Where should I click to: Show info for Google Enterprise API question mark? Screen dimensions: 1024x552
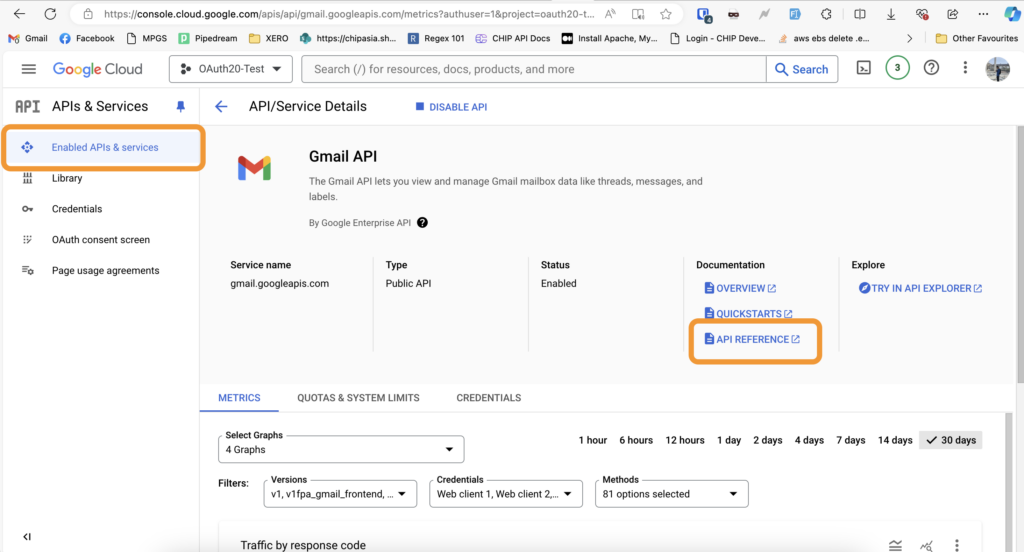(x=423, y=223)
